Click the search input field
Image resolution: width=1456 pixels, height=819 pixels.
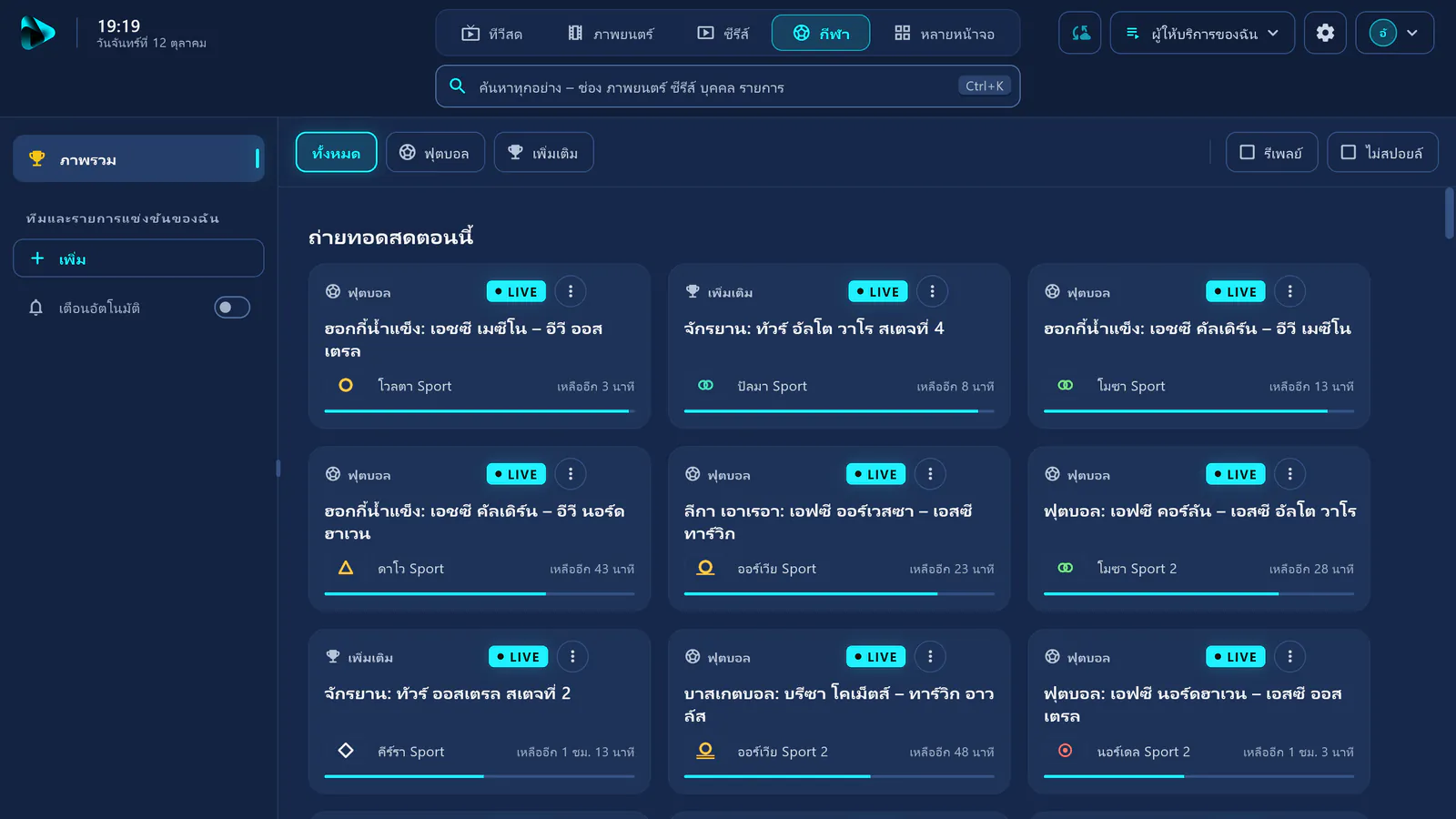[x=727, y=86]
